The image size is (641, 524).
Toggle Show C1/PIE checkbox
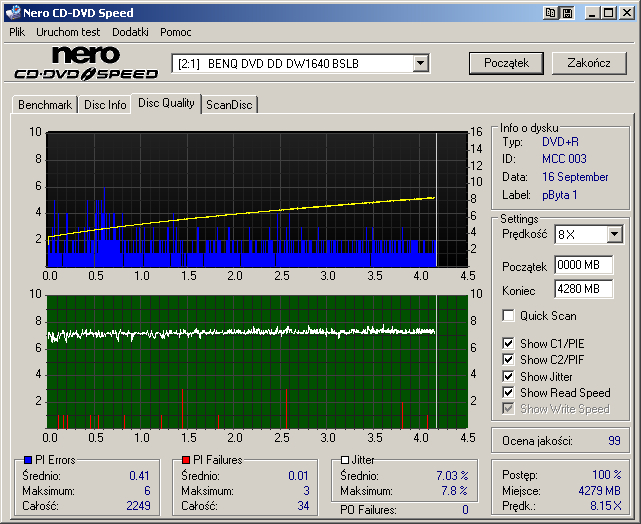[x=508, y=343]
